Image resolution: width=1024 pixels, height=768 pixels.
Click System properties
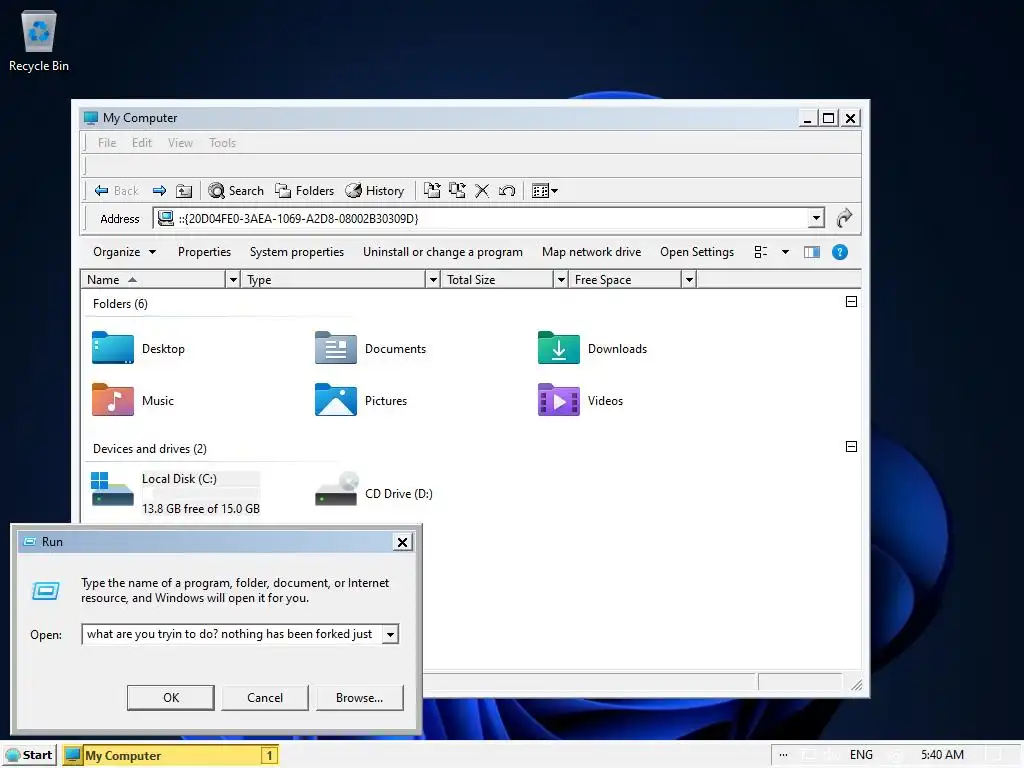point(296,252)
